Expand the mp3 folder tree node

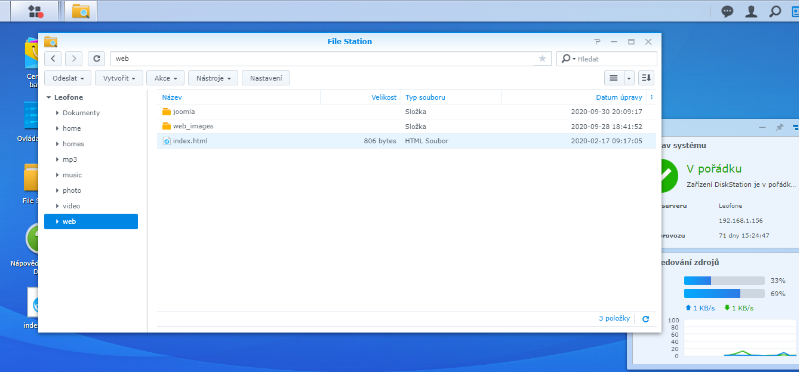[57, 160]
